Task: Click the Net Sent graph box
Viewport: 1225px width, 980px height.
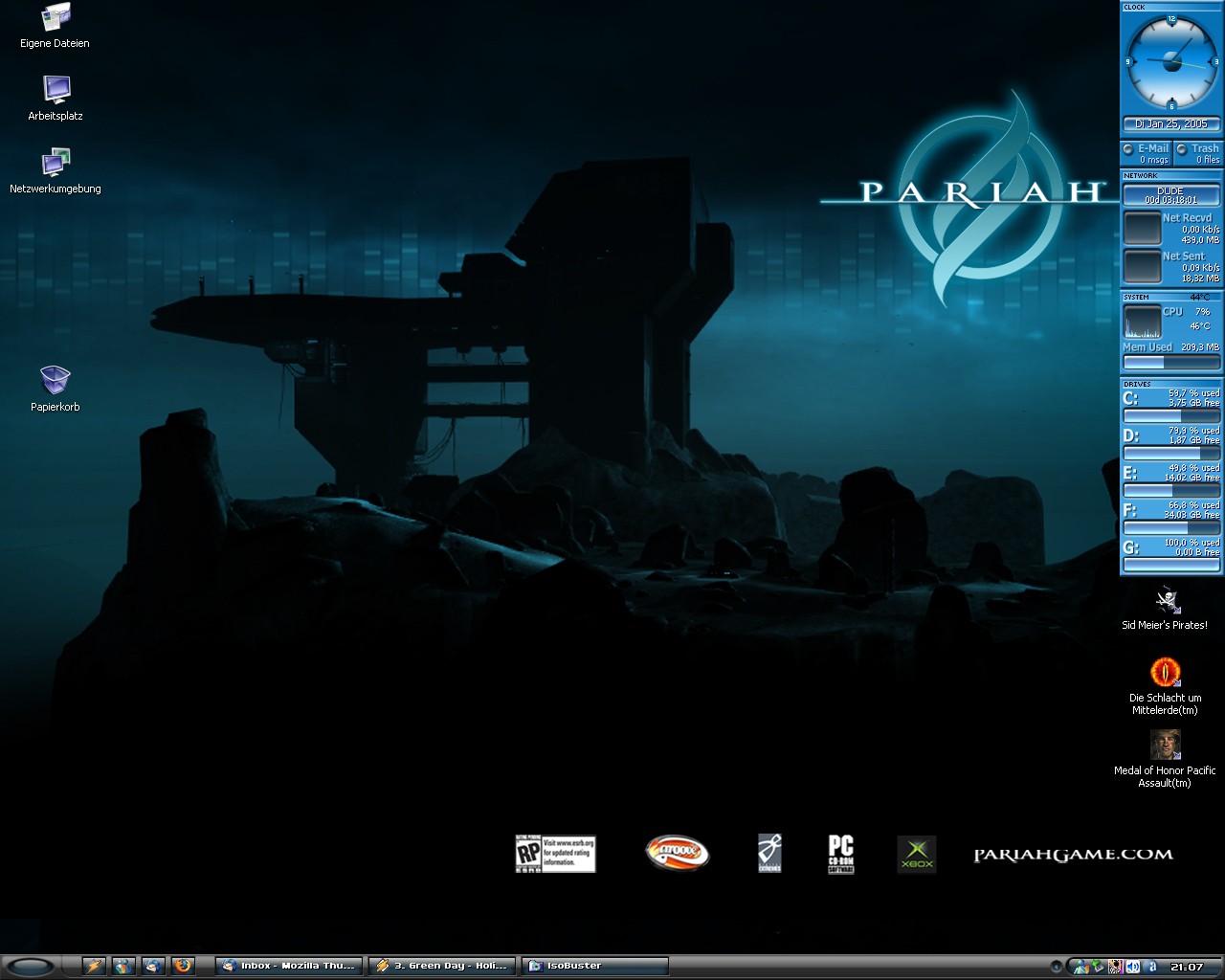Action: (x=1142, y=267)
